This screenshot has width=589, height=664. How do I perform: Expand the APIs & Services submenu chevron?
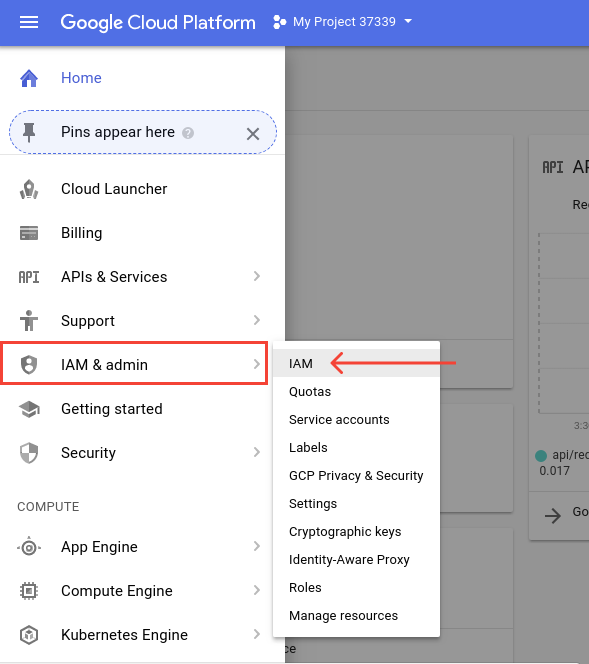click(257, 276)
